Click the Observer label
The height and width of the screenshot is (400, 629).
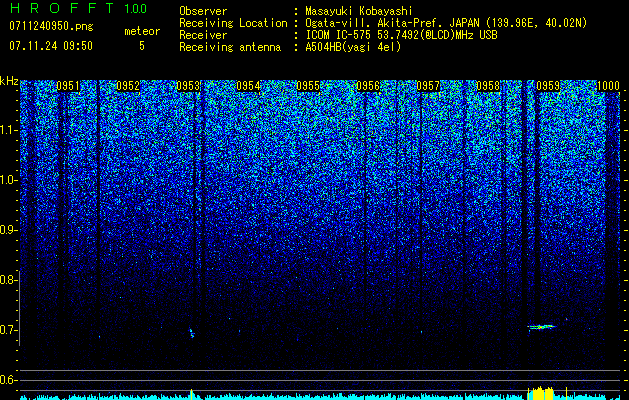point(203,11)
